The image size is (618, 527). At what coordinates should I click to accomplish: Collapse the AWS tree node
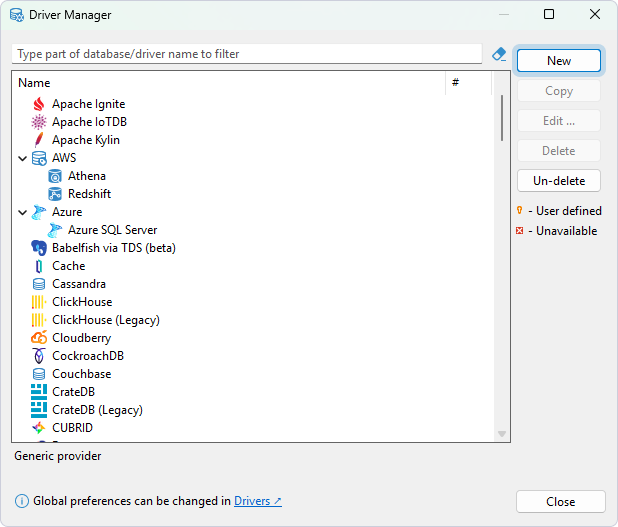point(22,158)
